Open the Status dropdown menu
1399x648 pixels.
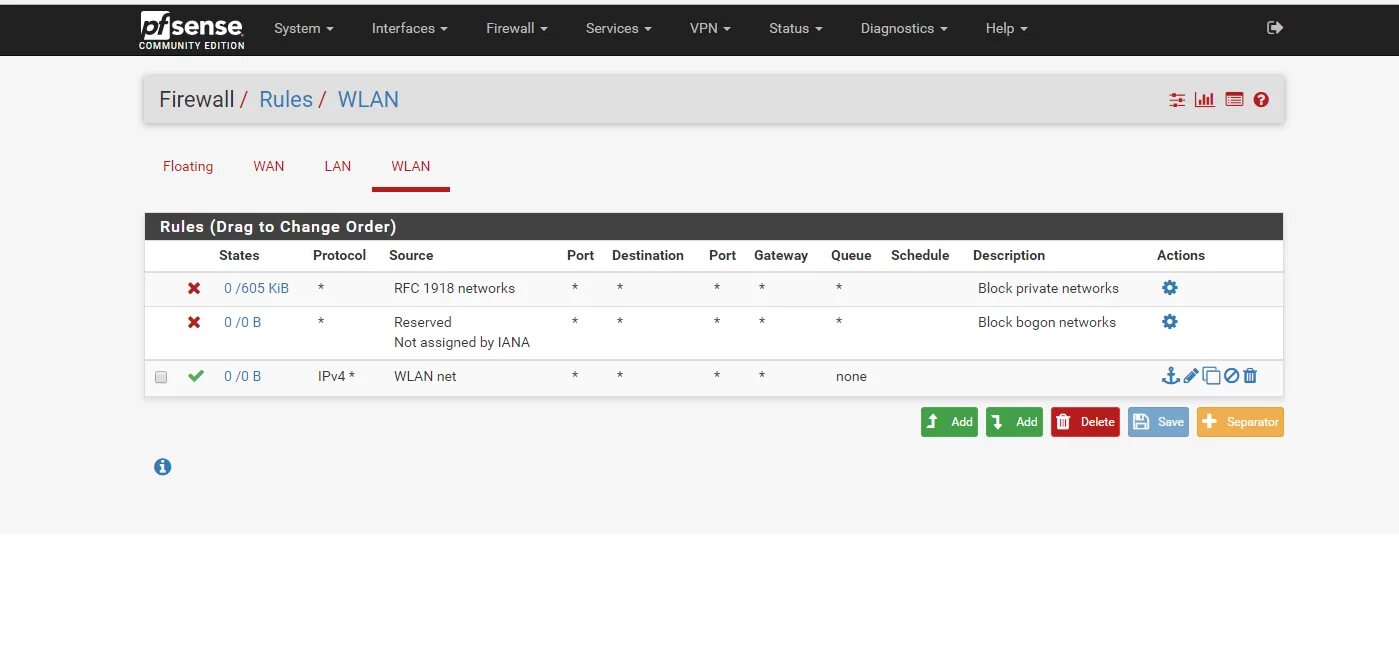pos(796,28)
